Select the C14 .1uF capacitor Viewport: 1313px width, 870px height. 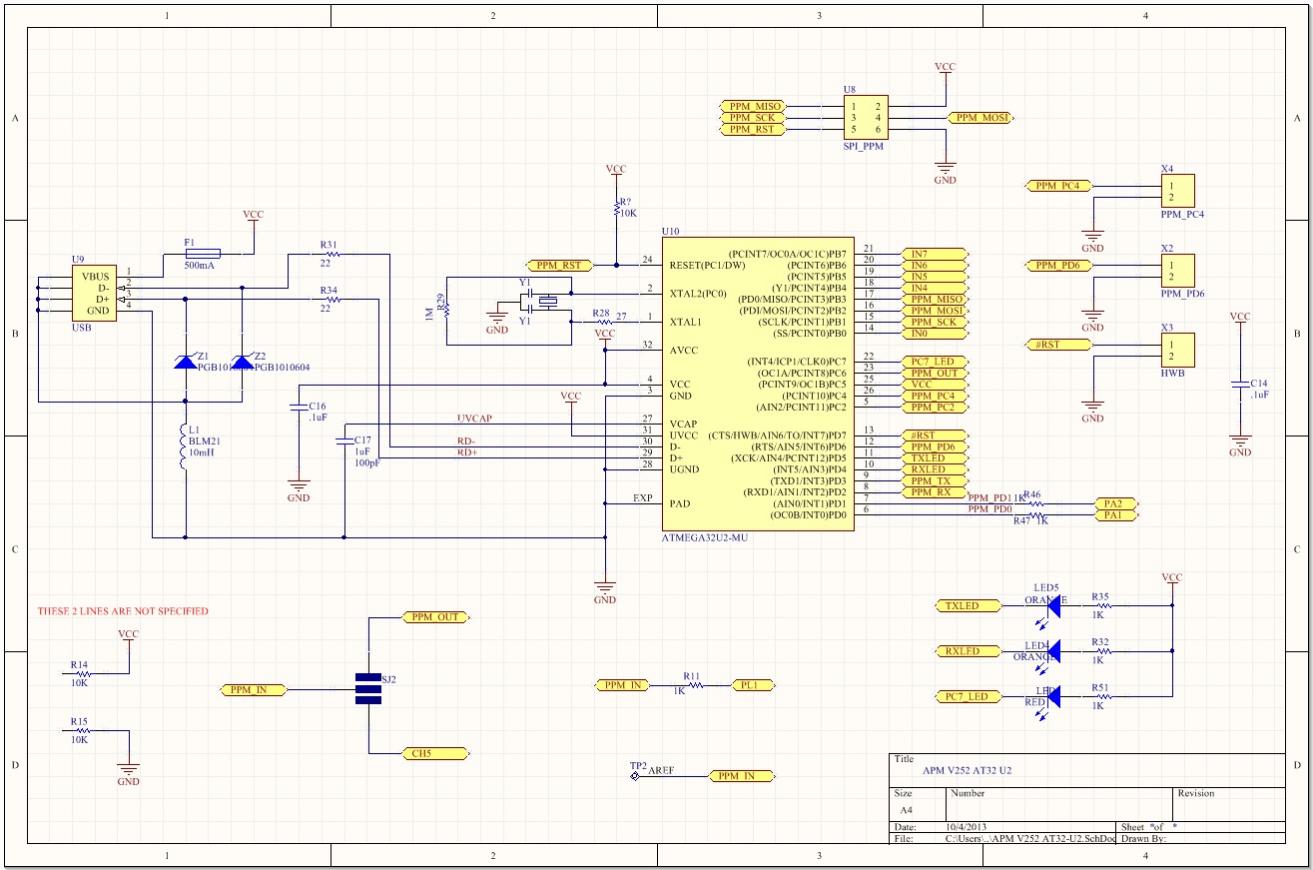pyautogui.click(x=1240, y=386)
